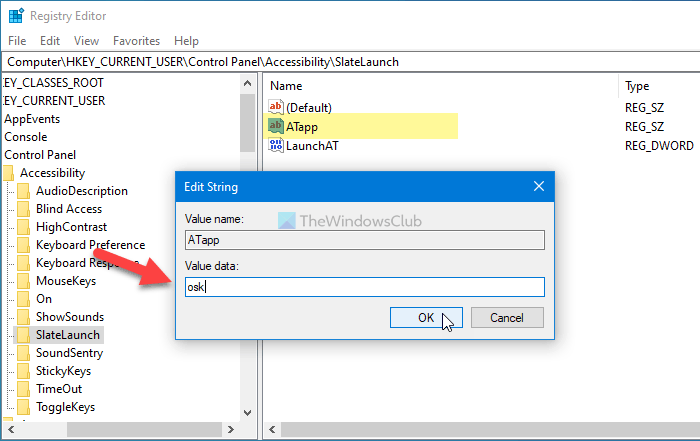Screen dimensions: 700x441
Task: Select the StickyKeys key label
Action: (63, 371)
